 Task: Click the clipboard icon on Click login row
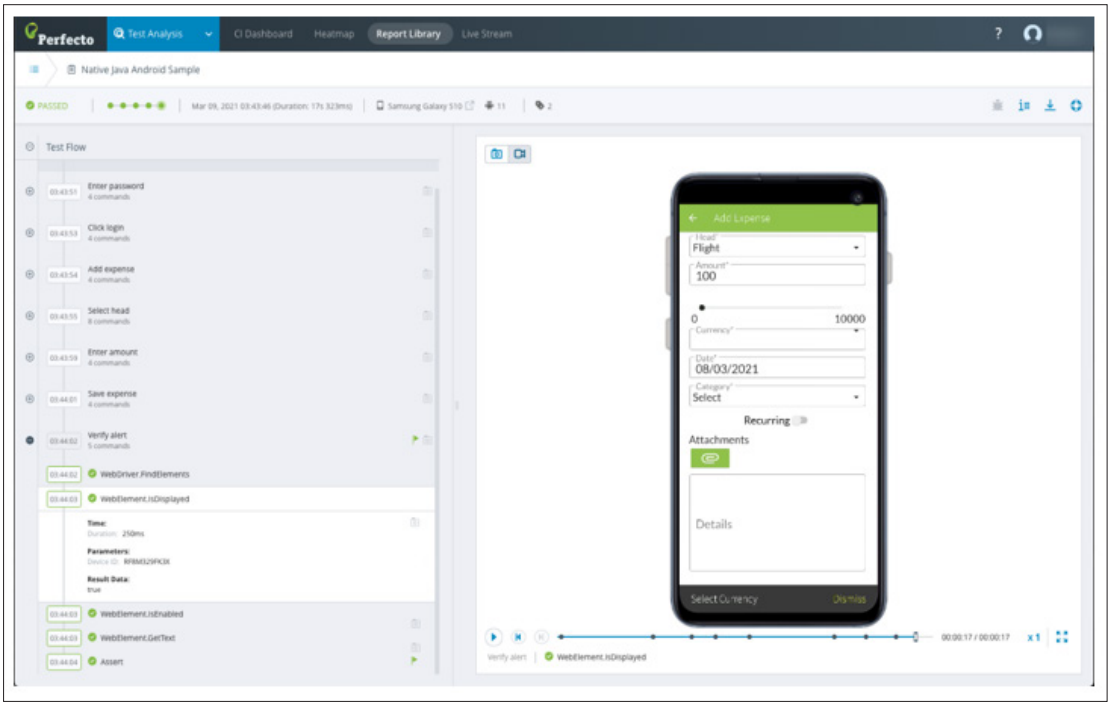pos(427,233)
